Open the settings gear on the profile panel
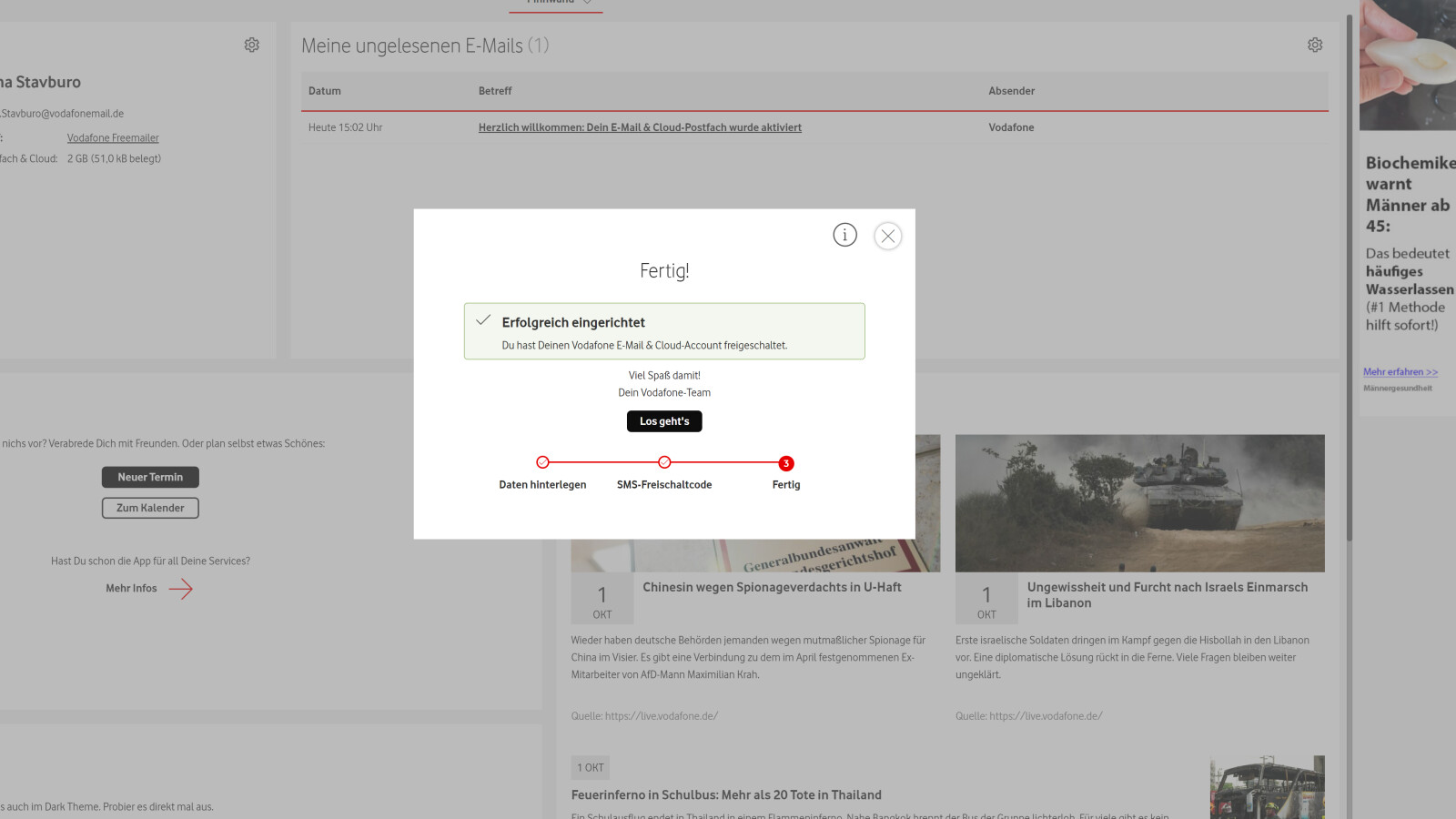1456x819 pixels. 252,44
